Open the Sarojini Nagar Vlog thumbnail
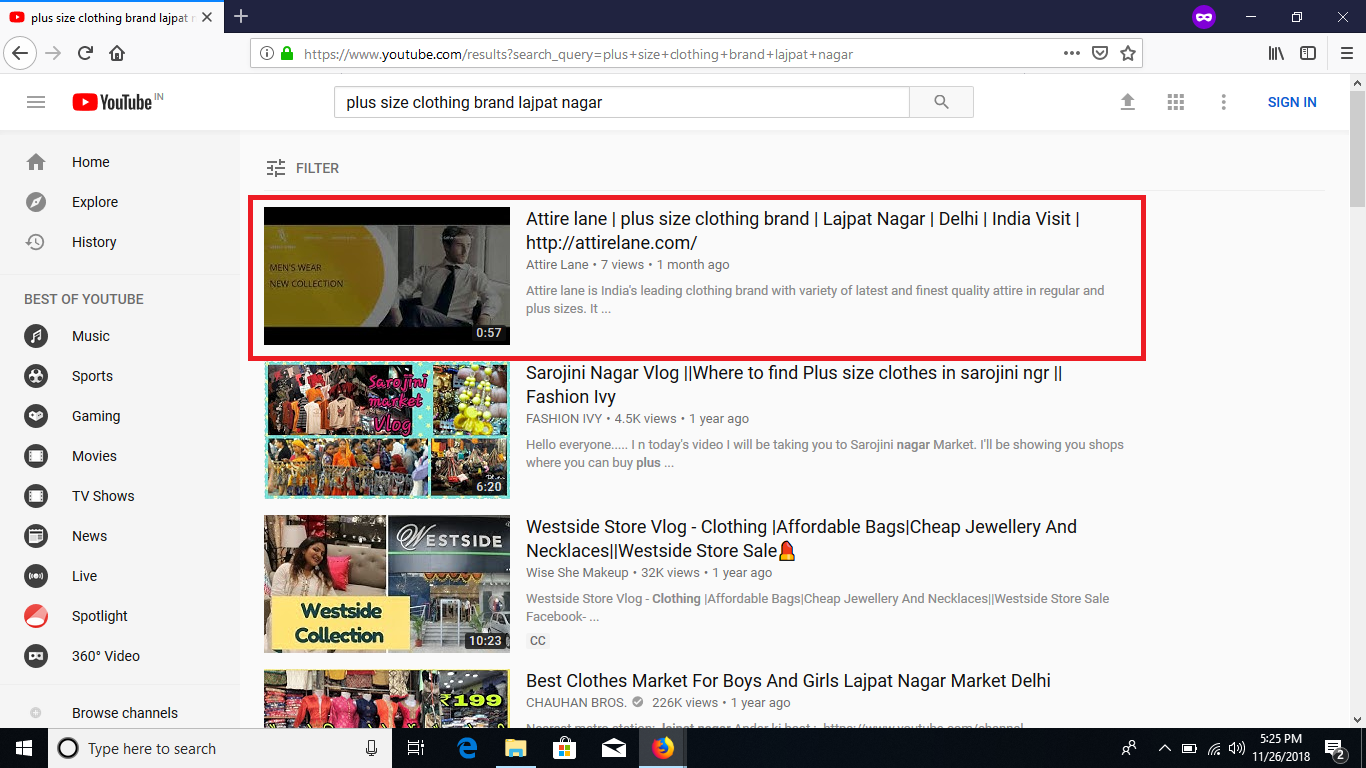The height and width of the screenshot is (768, 1366). pos(387,430)
